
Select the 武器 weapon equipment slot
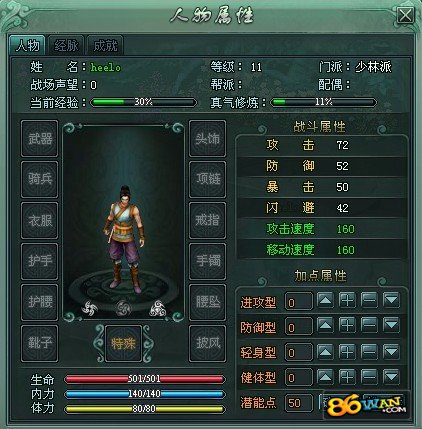coord(40,139)
